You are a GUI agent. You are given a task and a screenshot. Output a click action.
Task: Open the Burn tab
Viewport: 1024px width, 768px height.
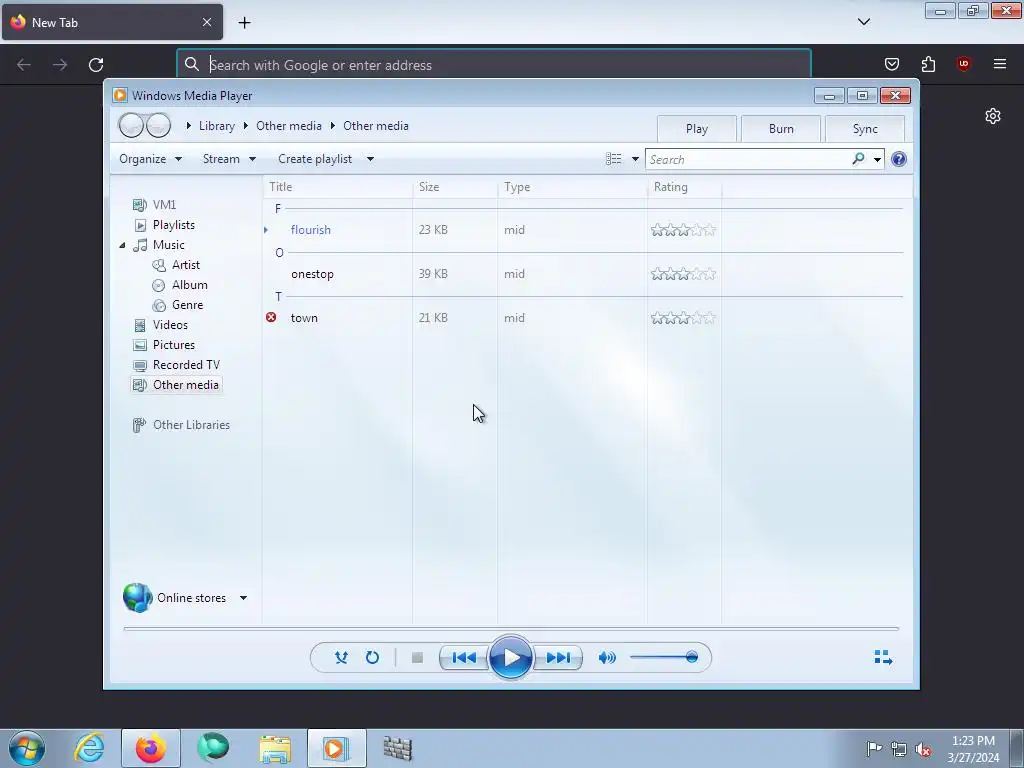tap(781, 129)
